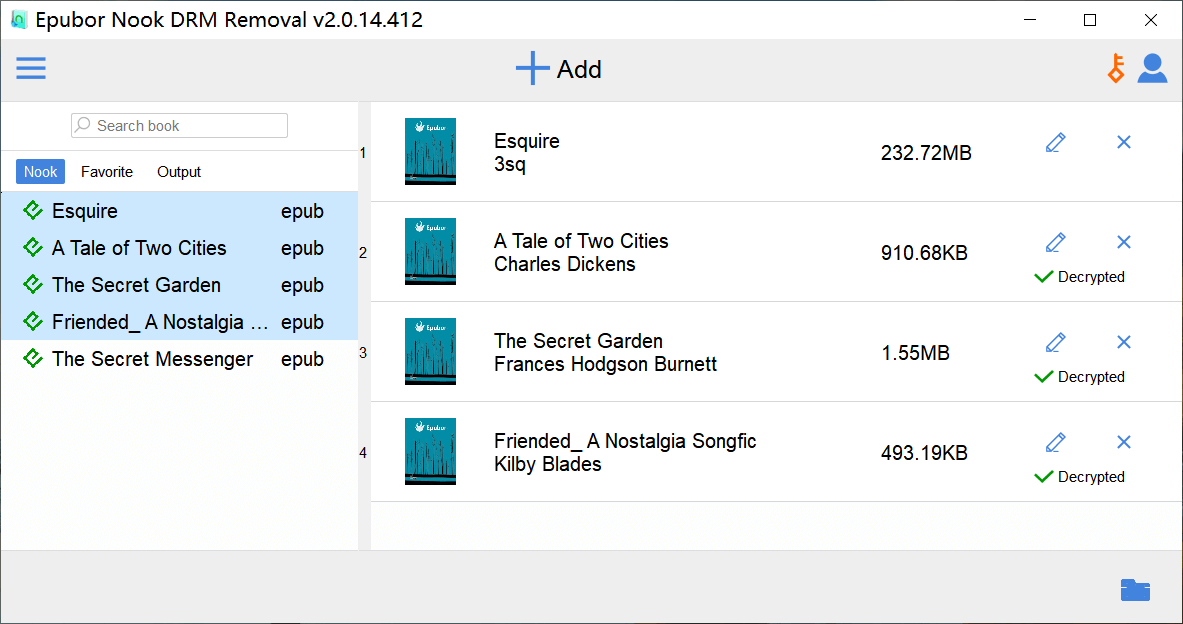Remove A Tale of Two Cities from the queue
This screenshot has height=624, width=1183.
[1123, 242]
